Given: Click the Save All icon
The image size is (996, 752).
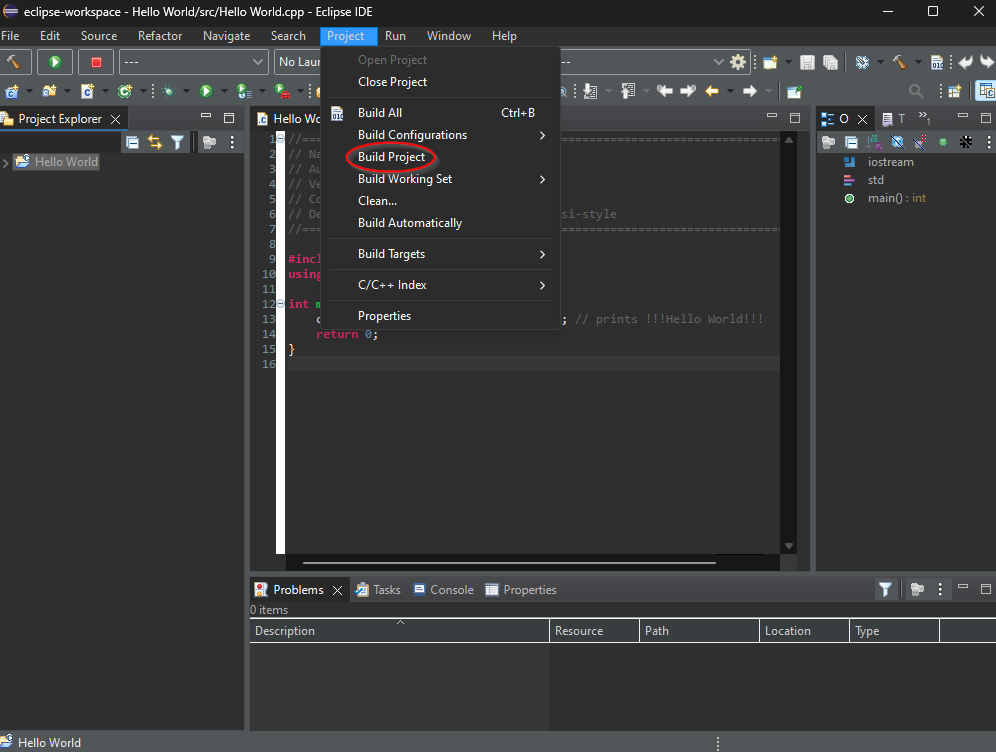Looking at the screenshot, I should pyautogui.click(x=830, y=62).
